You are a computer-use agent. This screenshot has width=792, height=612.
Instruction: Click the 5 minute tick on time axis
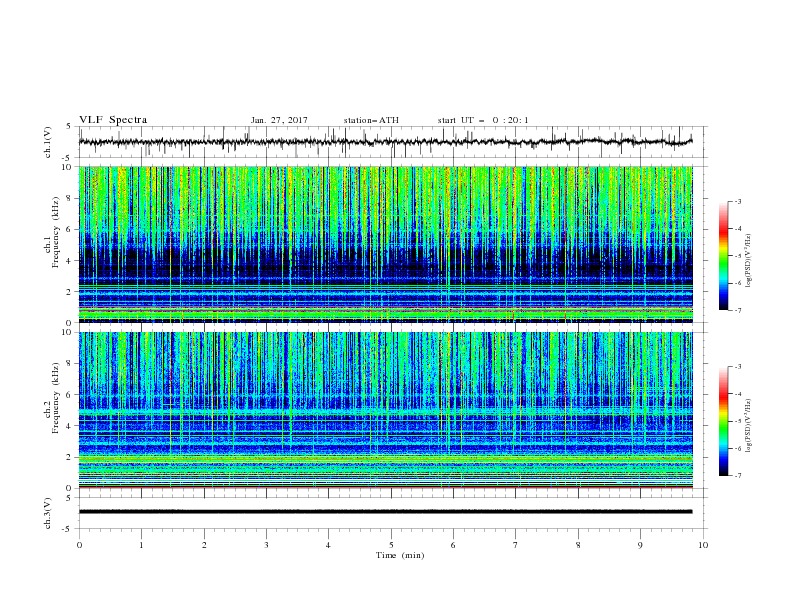(391, 545)
